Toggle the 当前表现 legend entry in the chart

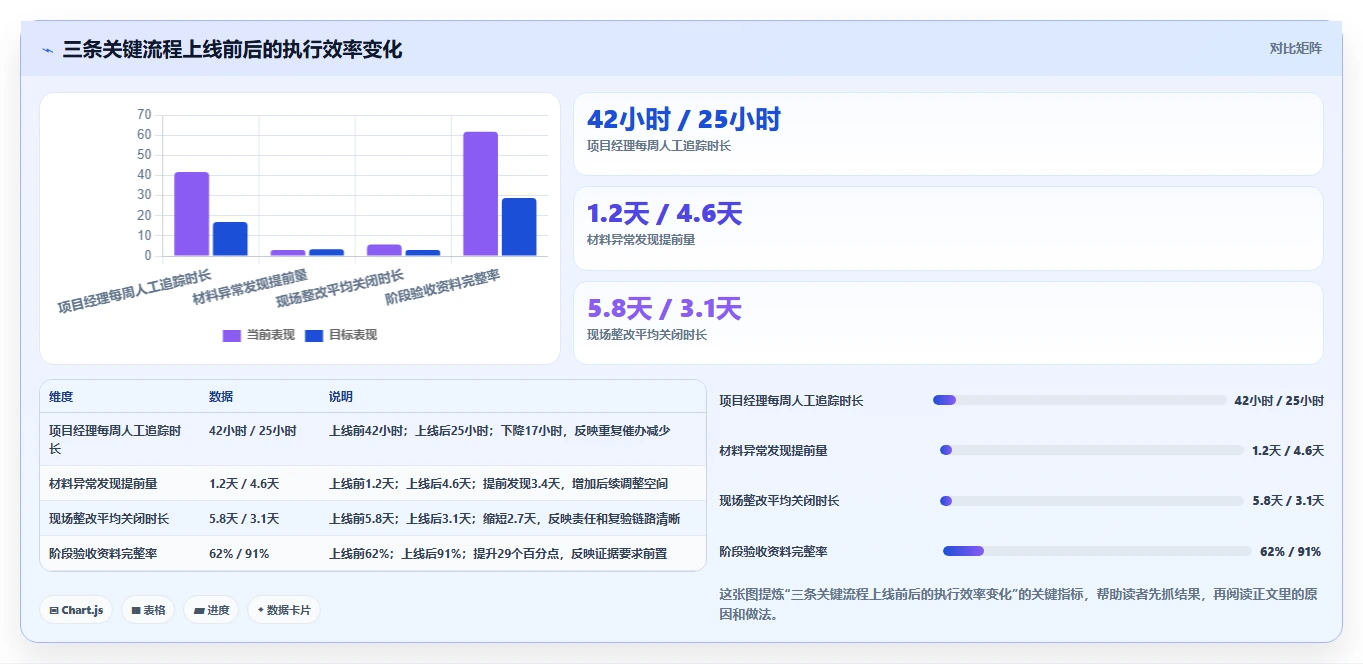[258, 335]
